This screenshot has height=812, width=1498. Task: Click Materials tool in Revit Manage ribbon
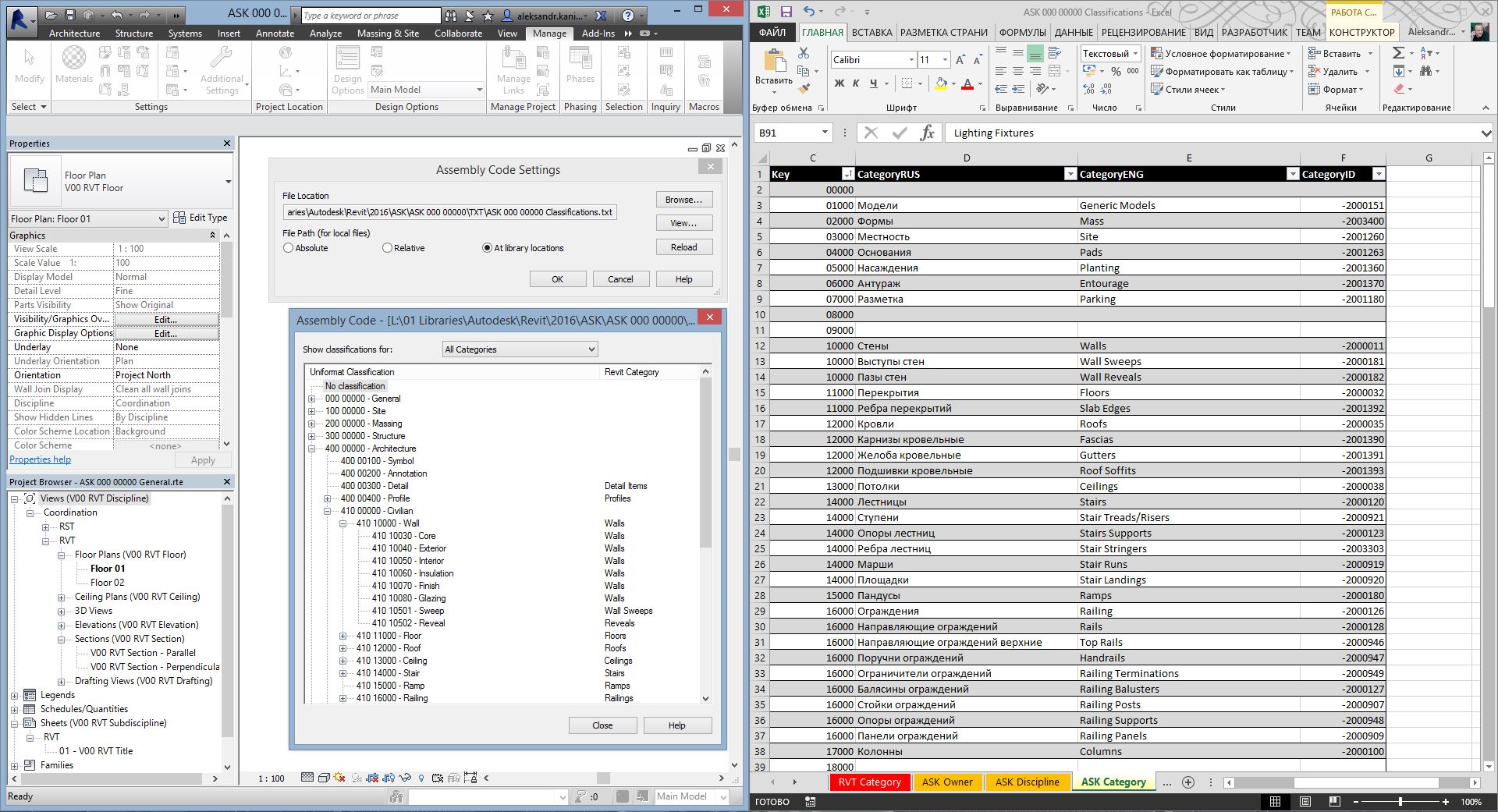74,64
